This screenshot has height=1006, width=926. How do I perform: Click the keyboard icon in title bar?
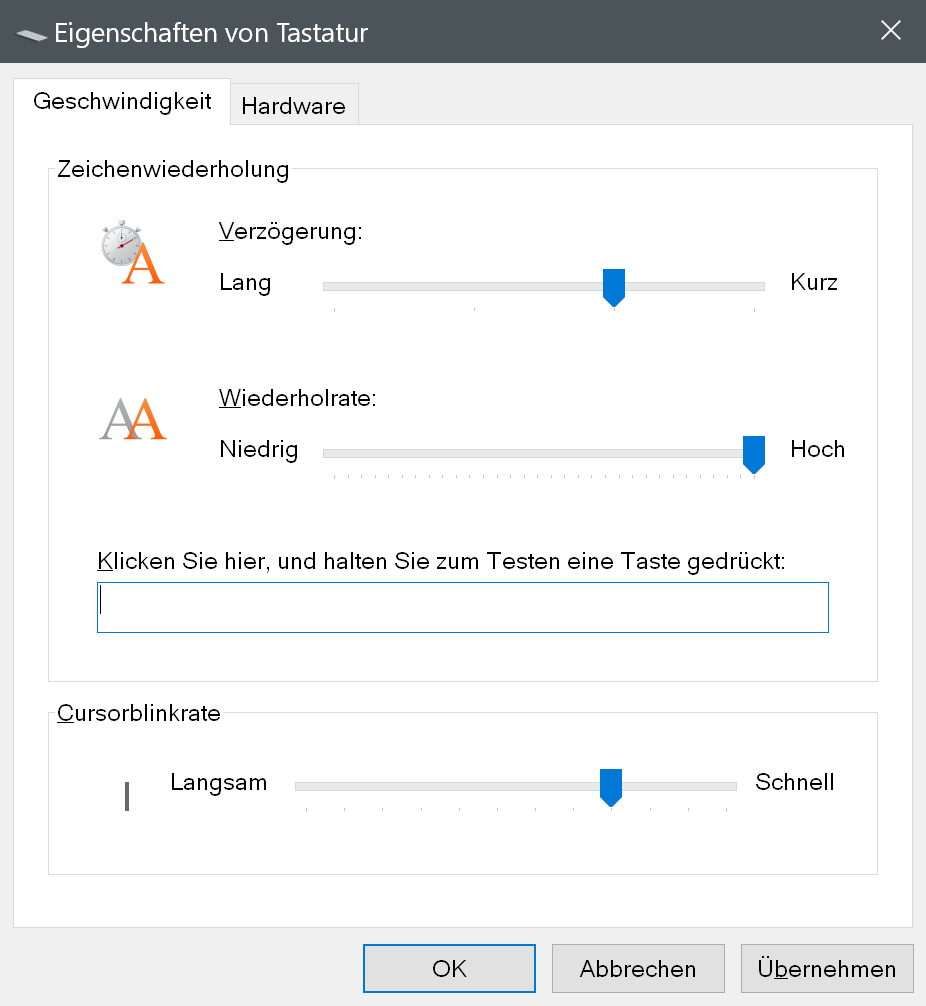click(x=30, y=33)
